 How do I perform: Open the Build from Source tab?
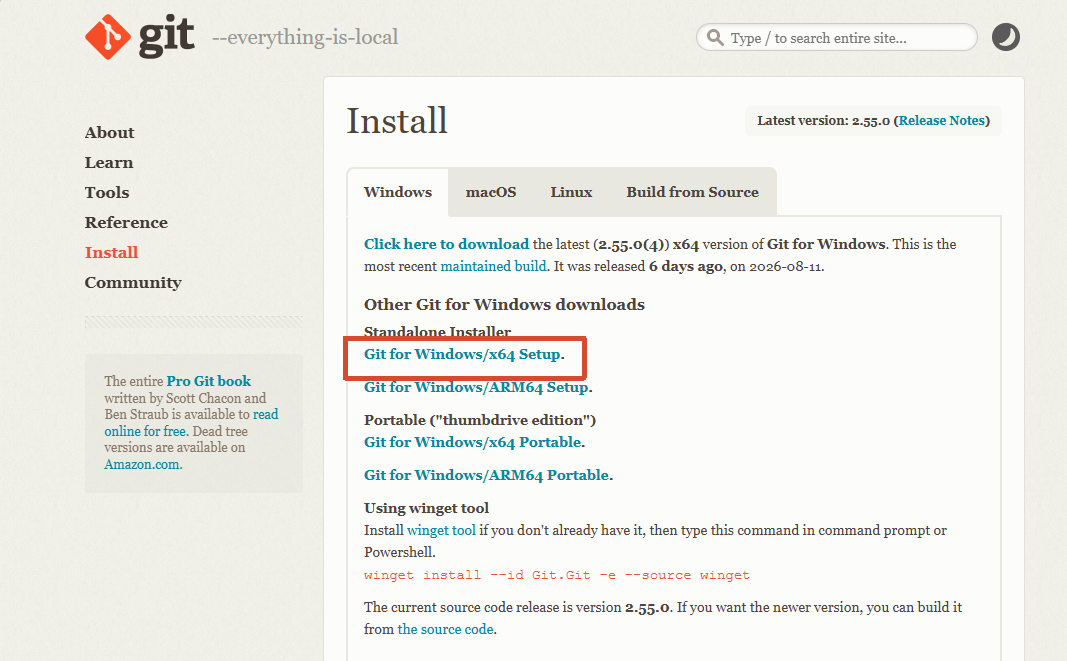click(692, 192)
